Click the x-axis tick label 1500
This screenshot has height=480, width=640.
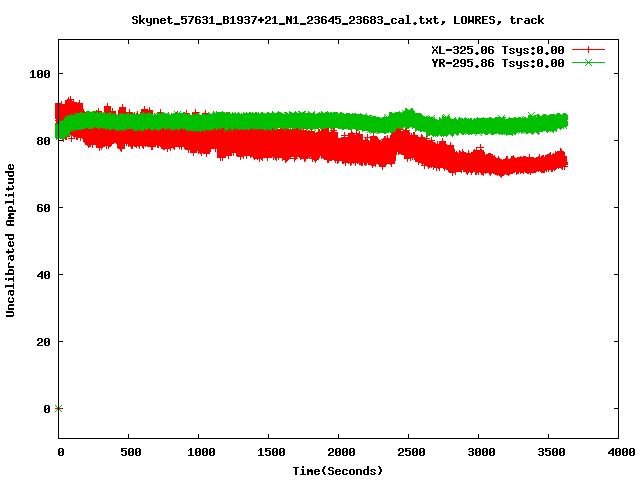[x=271, y=452]
